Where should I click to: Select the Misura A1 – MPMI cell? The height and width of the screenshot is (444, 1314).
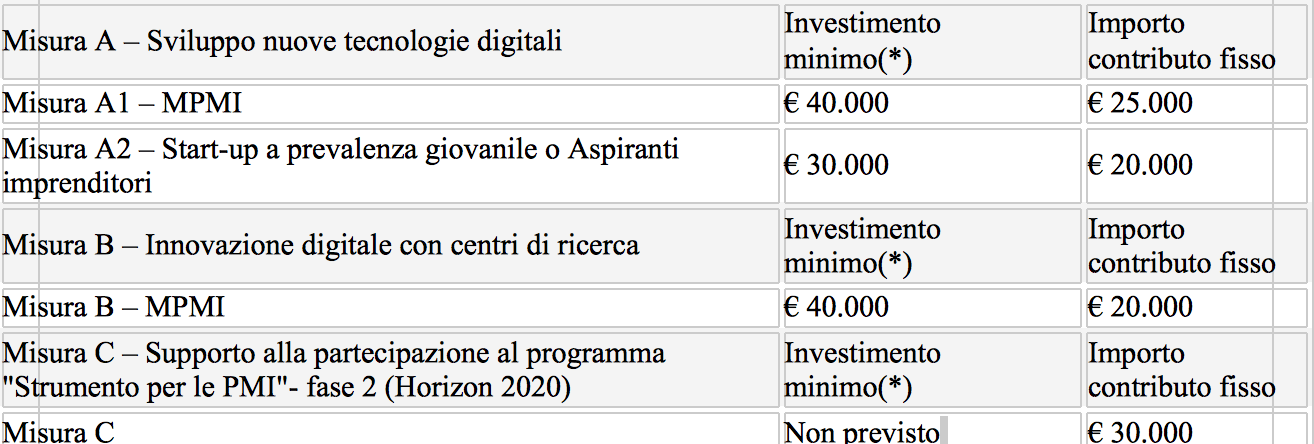pos(390,103)
